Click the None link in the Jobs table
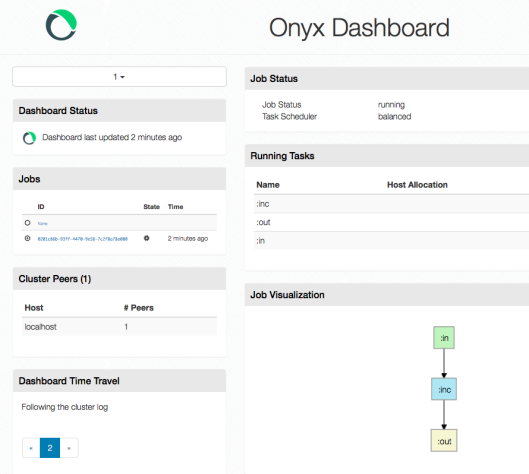The height and width of the screenshot is (474, 529). tap(43, 223)
